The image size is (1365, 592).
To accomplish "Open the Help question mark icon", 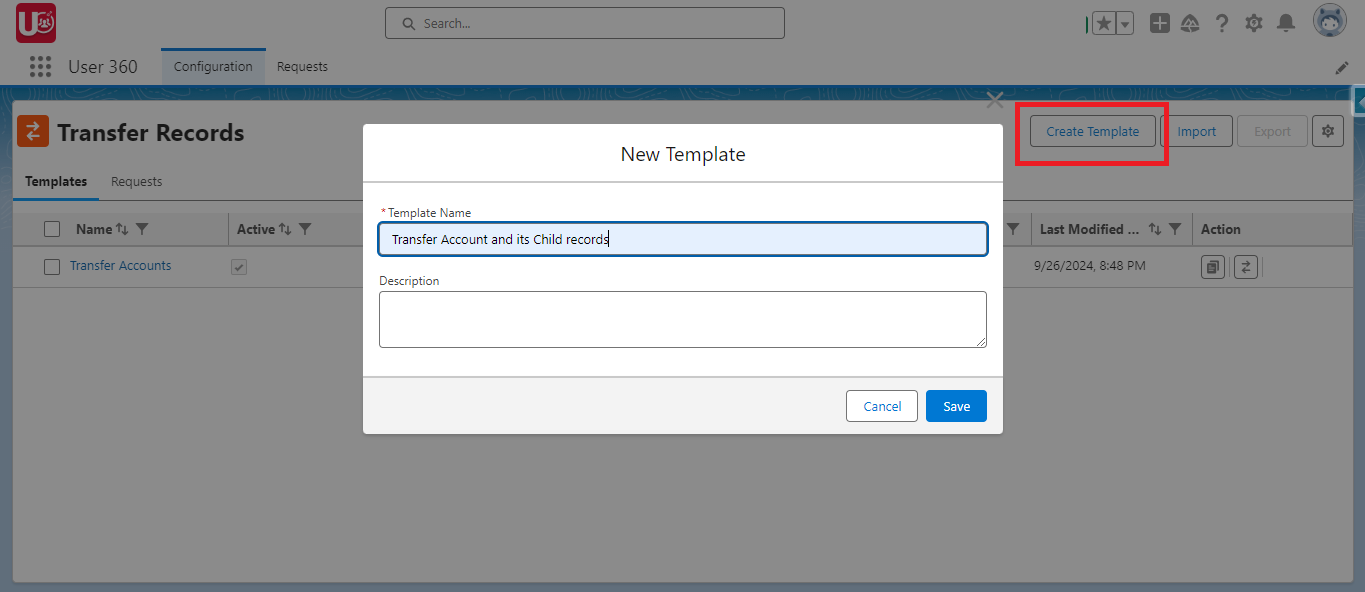I will [x=1222, y=23].
